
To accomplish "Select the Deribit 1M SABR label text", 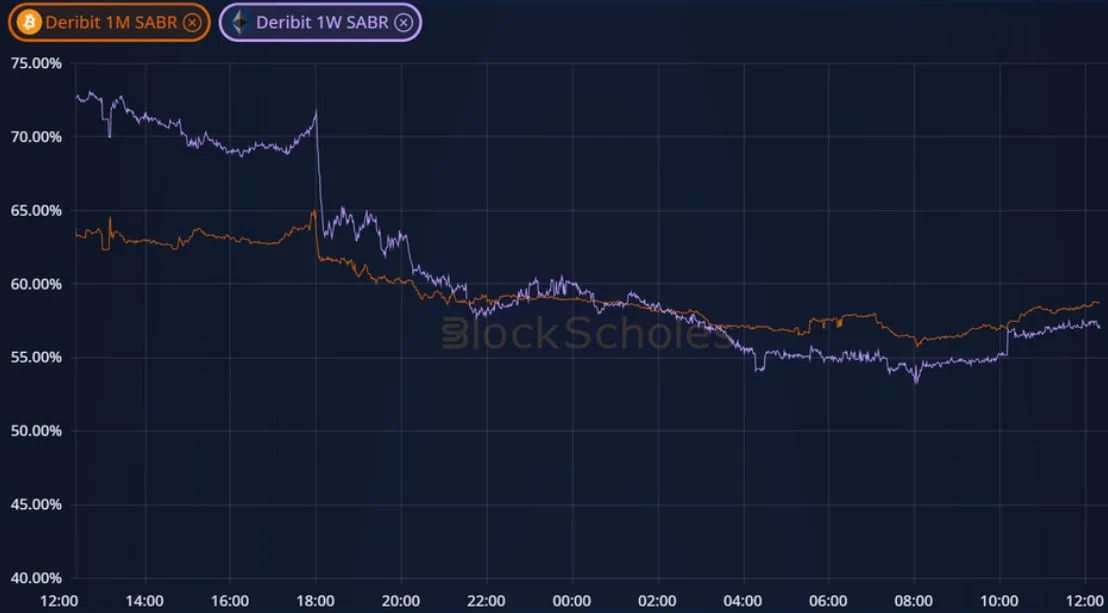I will tap(111, 23).
